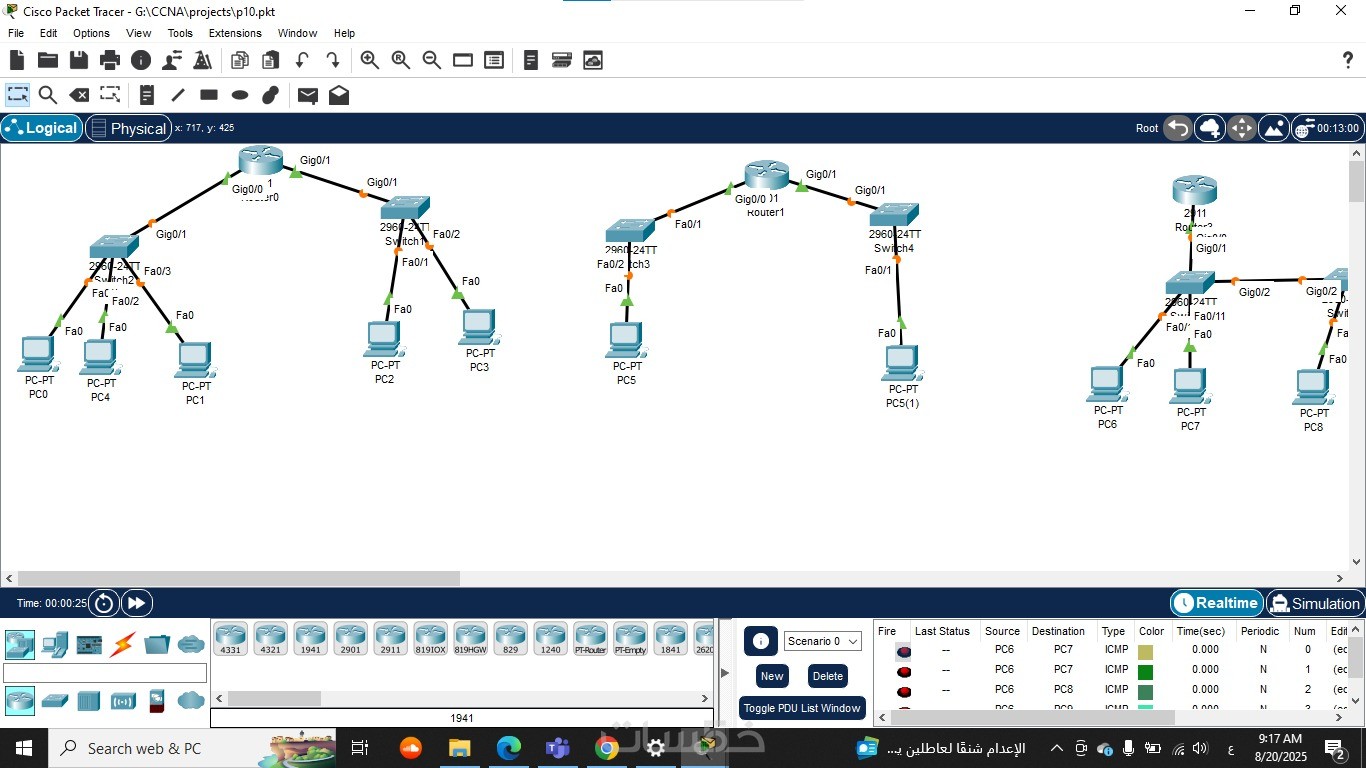Draw a line on the workspace
1366x768 pixels.
[178, 95]
